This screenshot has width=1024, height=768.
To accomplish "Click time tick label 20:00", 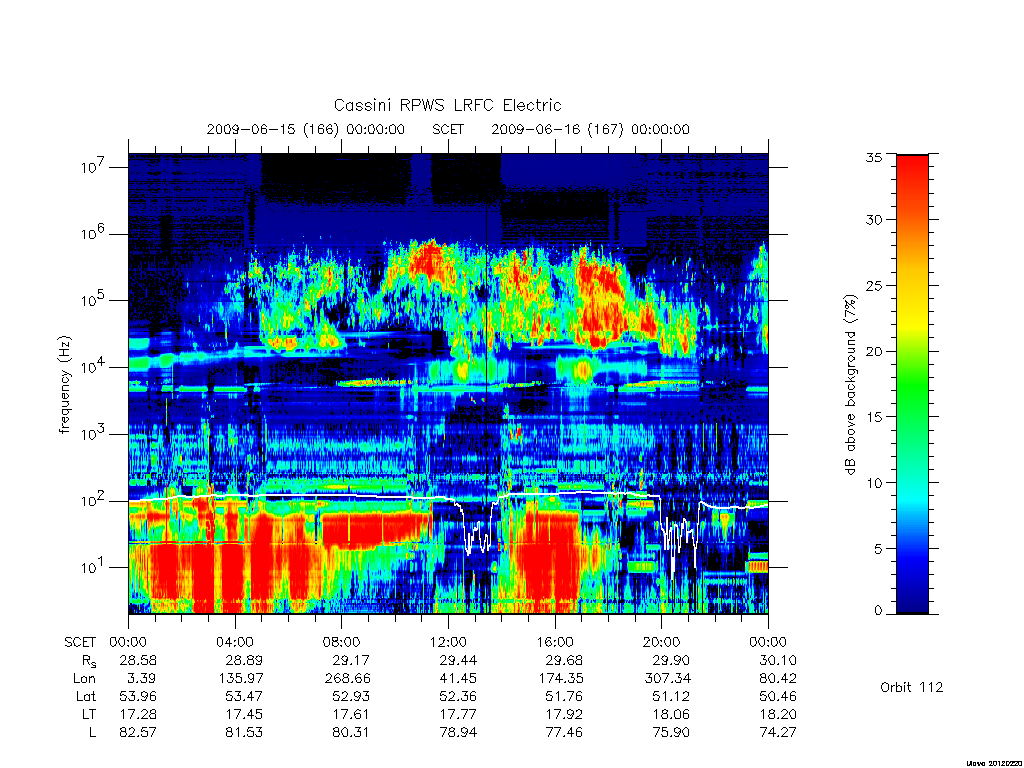I will (x=662, y=643).
